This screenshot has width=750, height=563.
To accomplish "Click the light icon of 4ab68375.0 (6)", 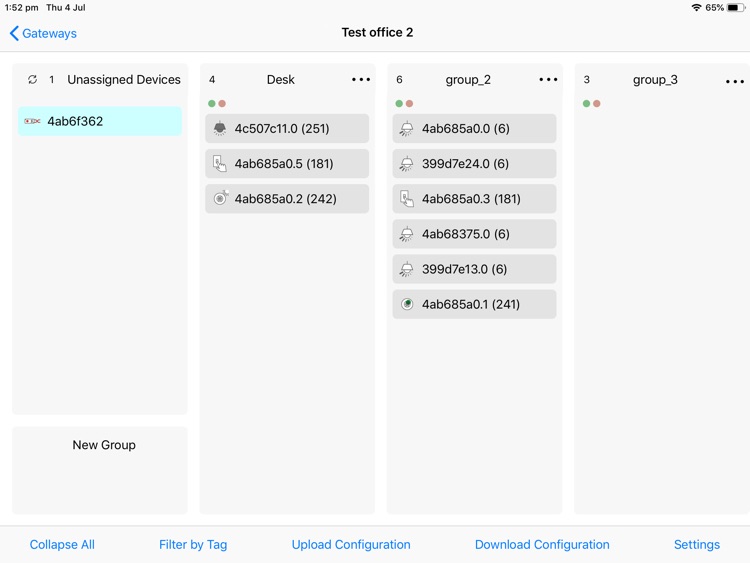I will 407,234.
